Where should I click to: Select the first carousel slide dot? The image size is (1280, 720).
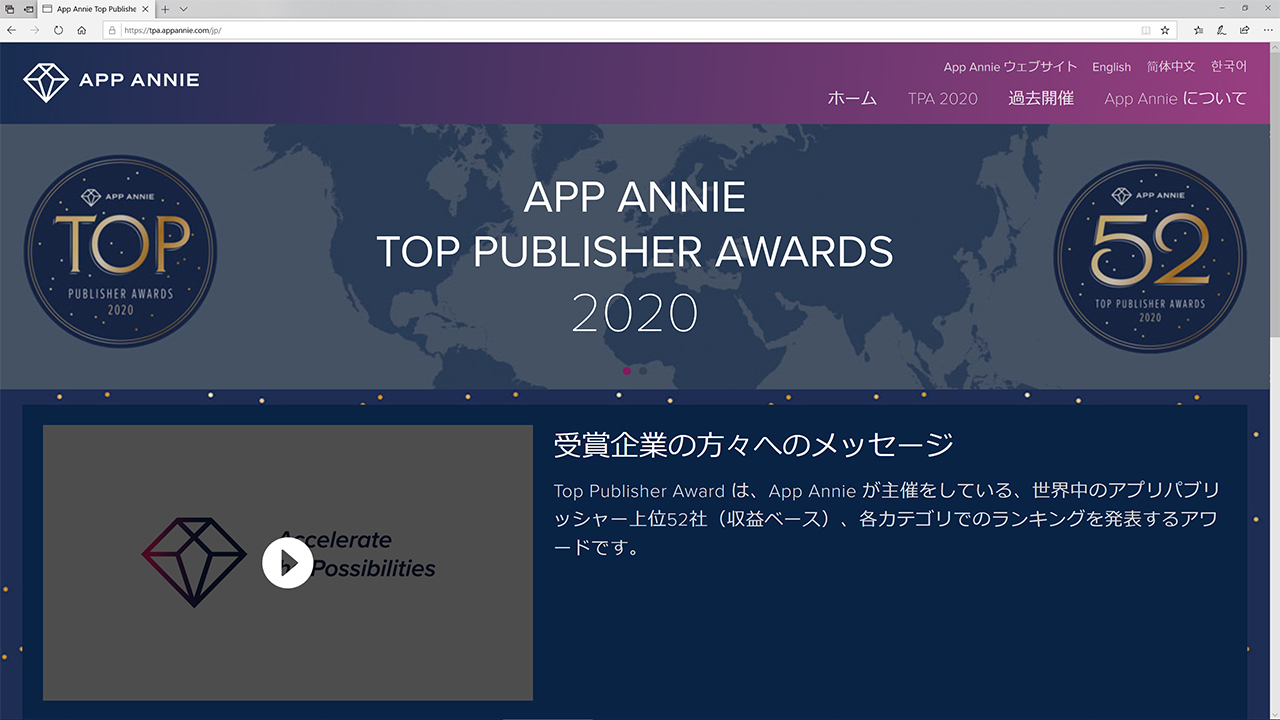[x=627, y=371]
